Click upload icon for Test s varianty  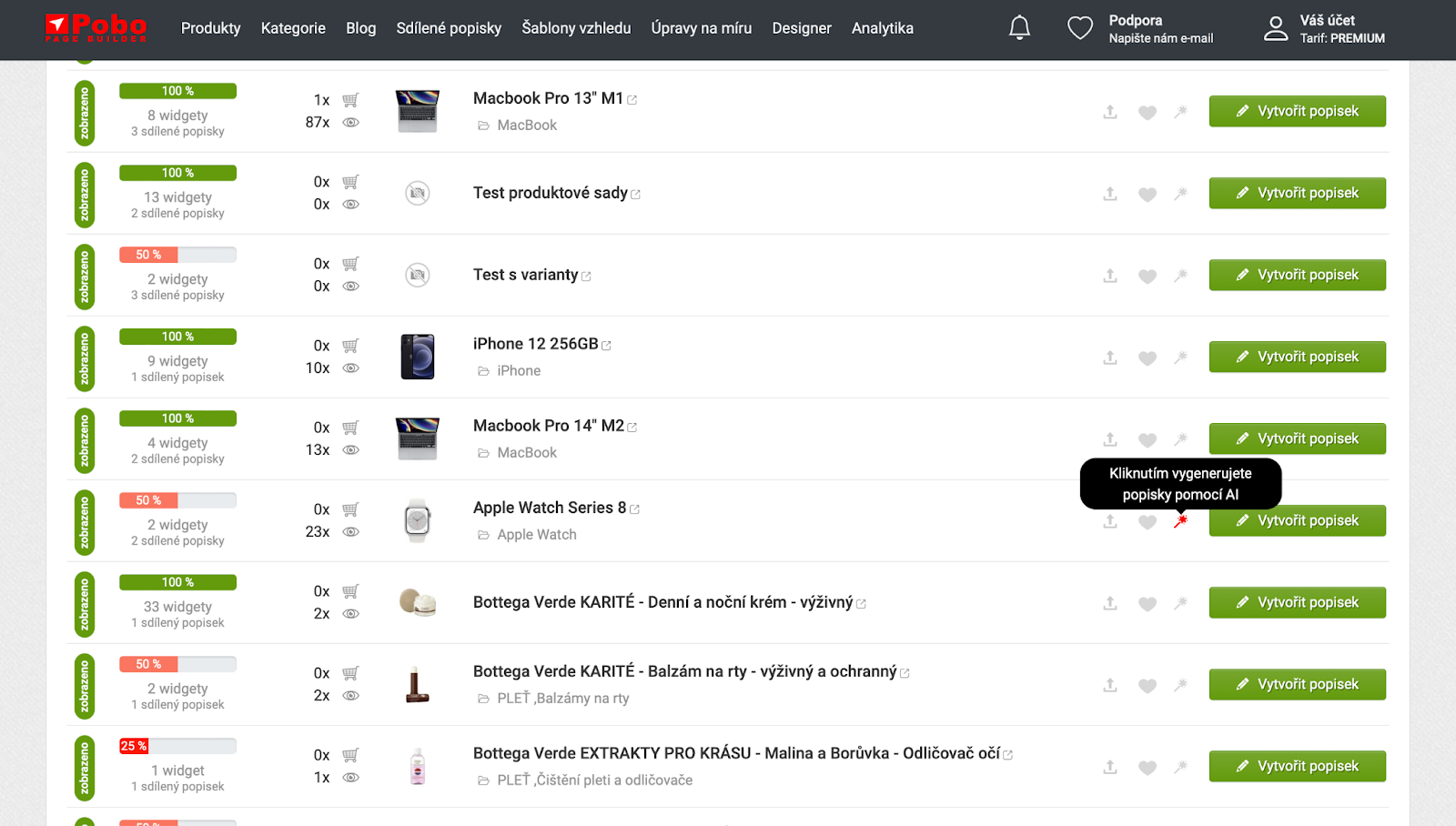(1110, 276)
